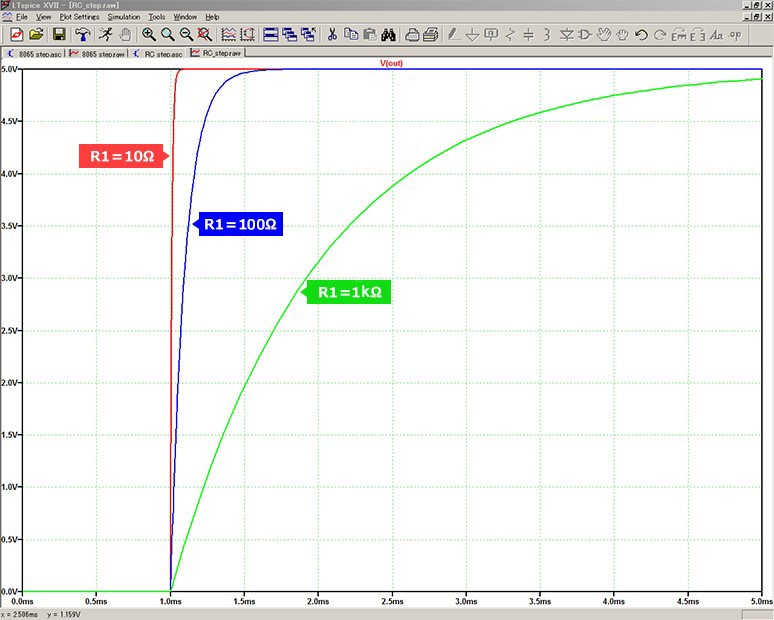Click the Zoom Out magnifier icon
This screenshot has height=620, width=774.
(186, 35)
